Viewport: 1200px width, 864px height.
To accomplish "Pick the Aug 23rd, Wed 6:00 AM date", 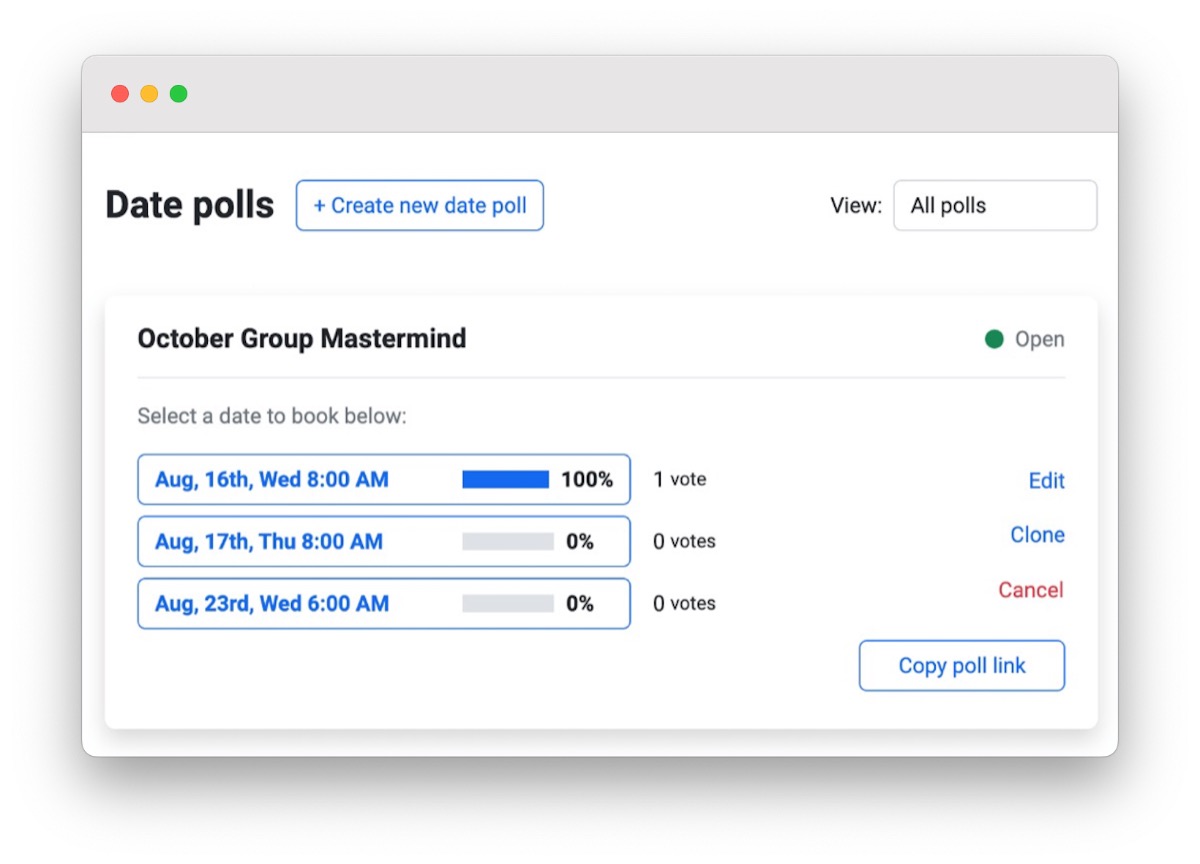I will (272, 604).
